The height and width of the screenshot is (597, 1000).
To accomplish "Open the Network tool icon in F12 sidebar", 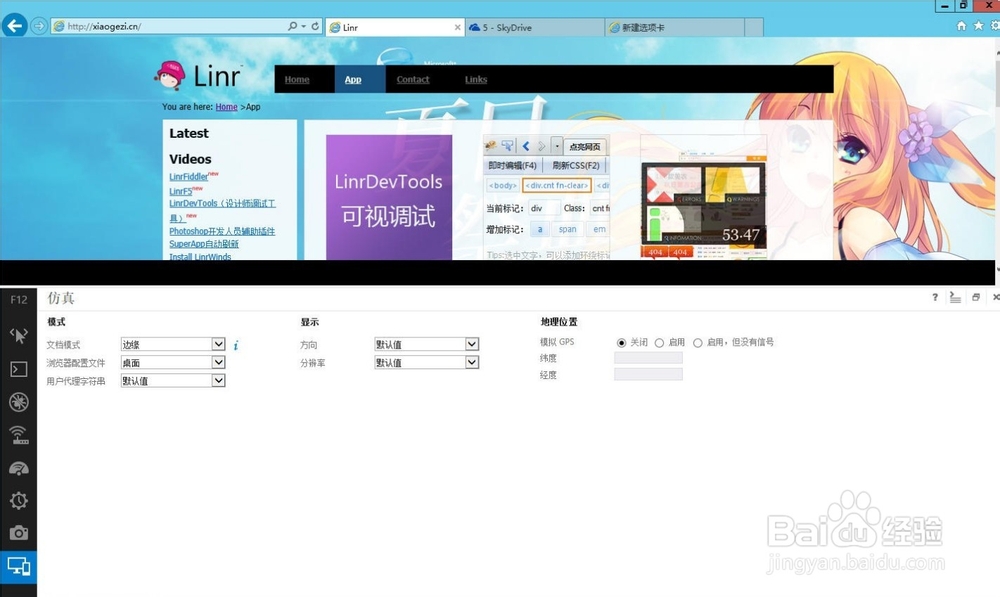I will [x=18, y=435].
